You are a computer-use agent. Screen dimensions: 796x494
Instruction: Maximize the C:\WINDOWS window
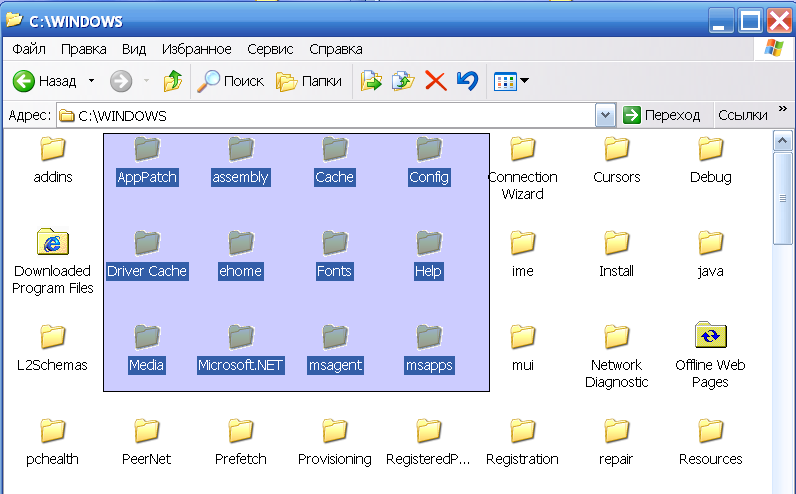tap(750, 21)
